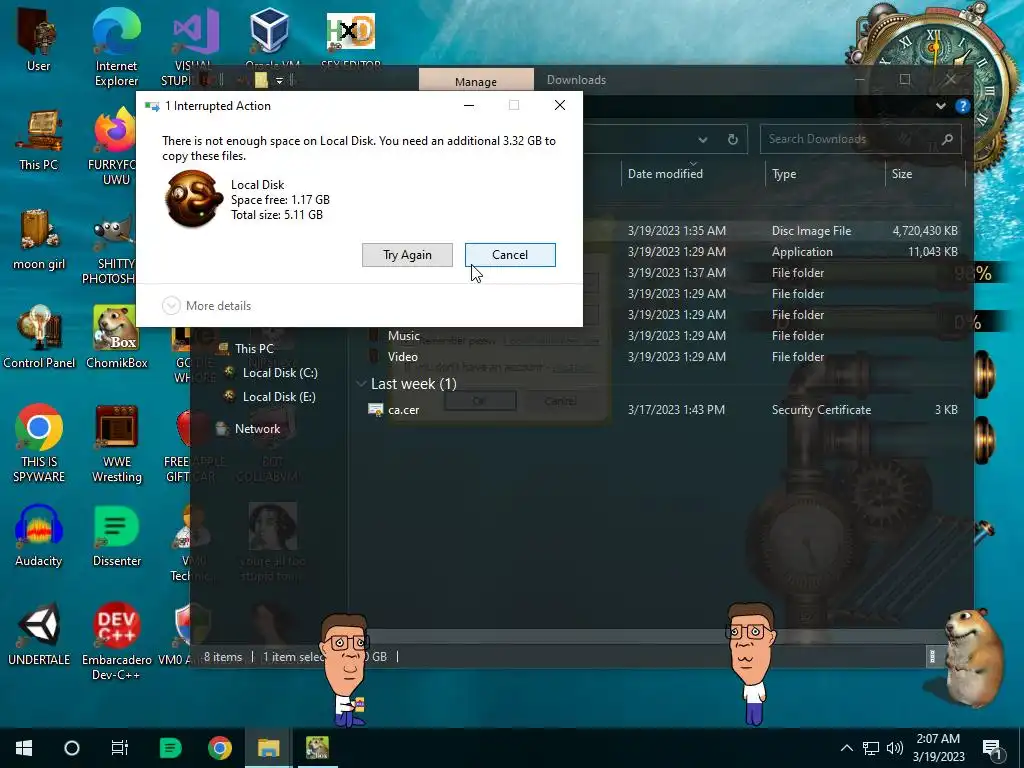Open ChomikBox taskbar button
The image size is (1024, 768).
(317, 748)
